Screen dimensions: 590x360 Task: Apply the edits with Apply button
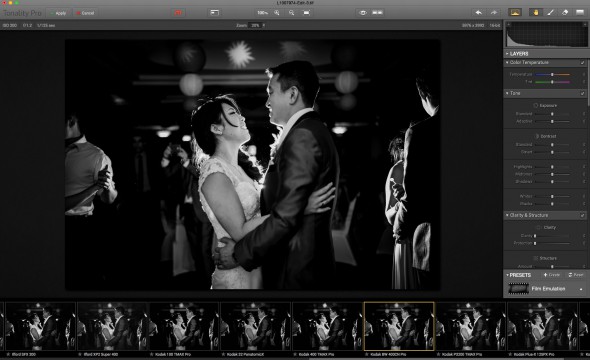(x=58, y=13)
